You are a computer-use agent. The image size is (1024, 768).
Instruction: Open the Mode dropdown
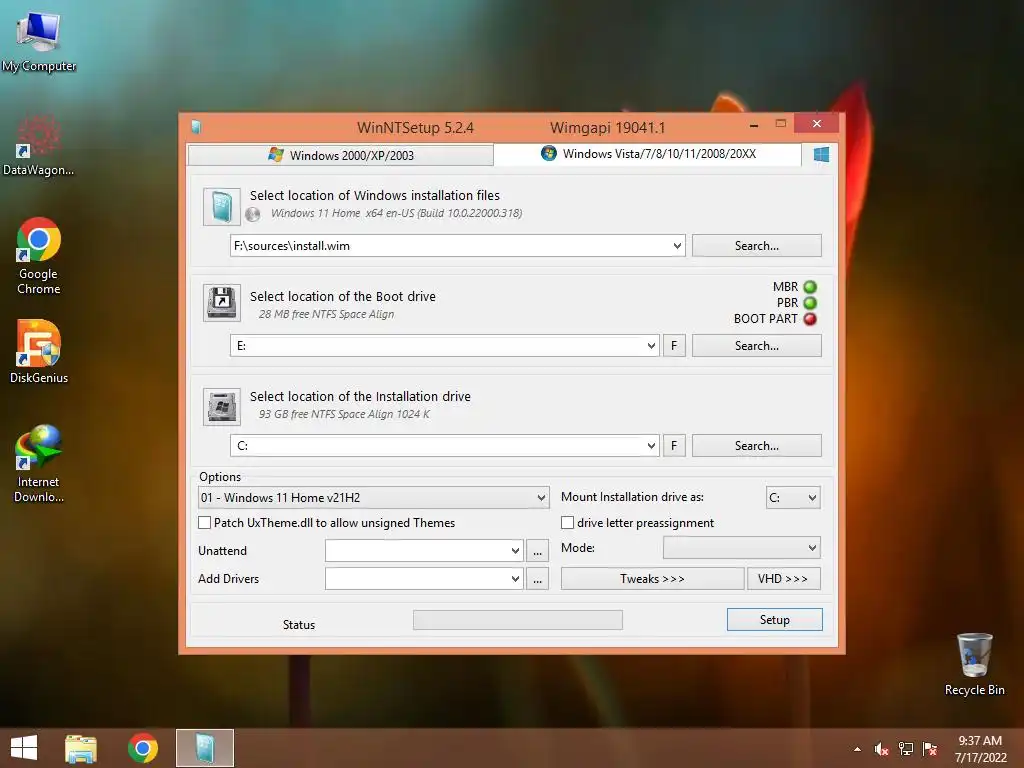741,548
